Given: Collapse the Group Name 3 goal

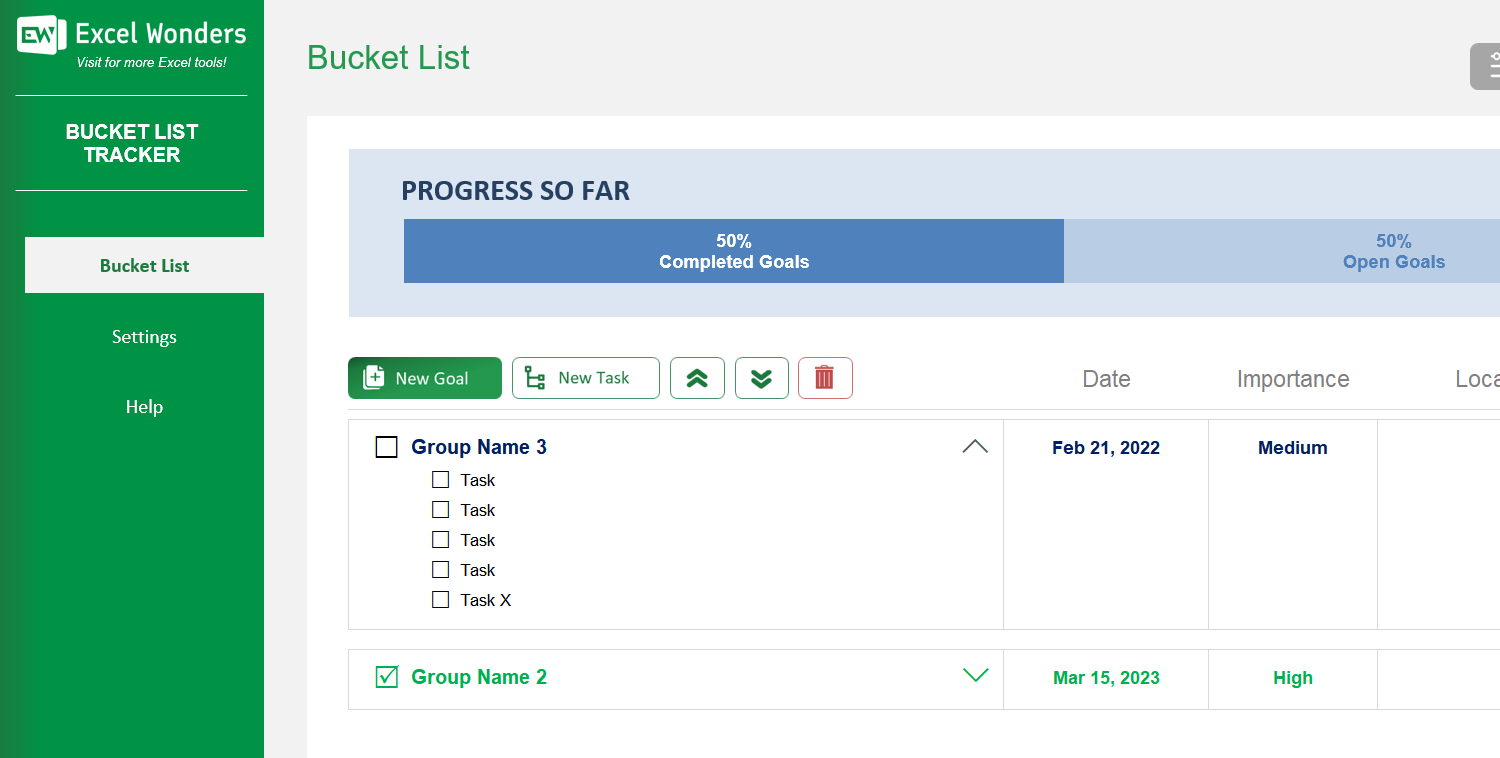Looking at the screenshot, I should click(x=975, y=446).
